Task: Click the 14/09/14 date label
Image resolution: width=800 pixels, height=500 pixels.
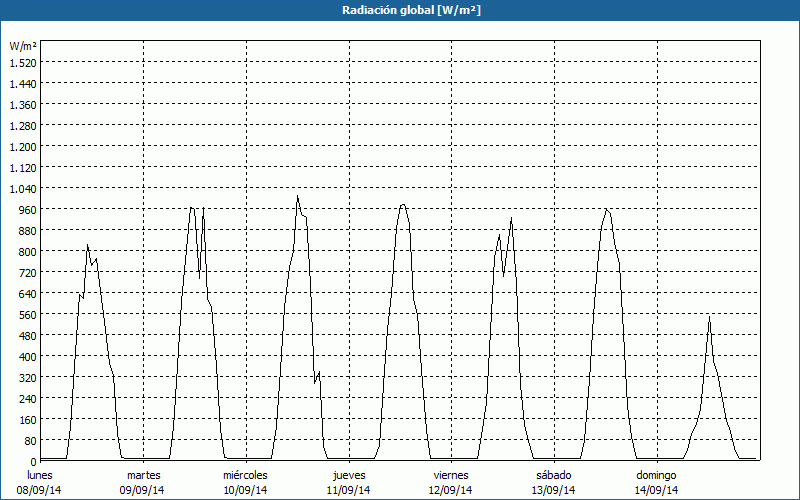Action: [x=656, y=490]
